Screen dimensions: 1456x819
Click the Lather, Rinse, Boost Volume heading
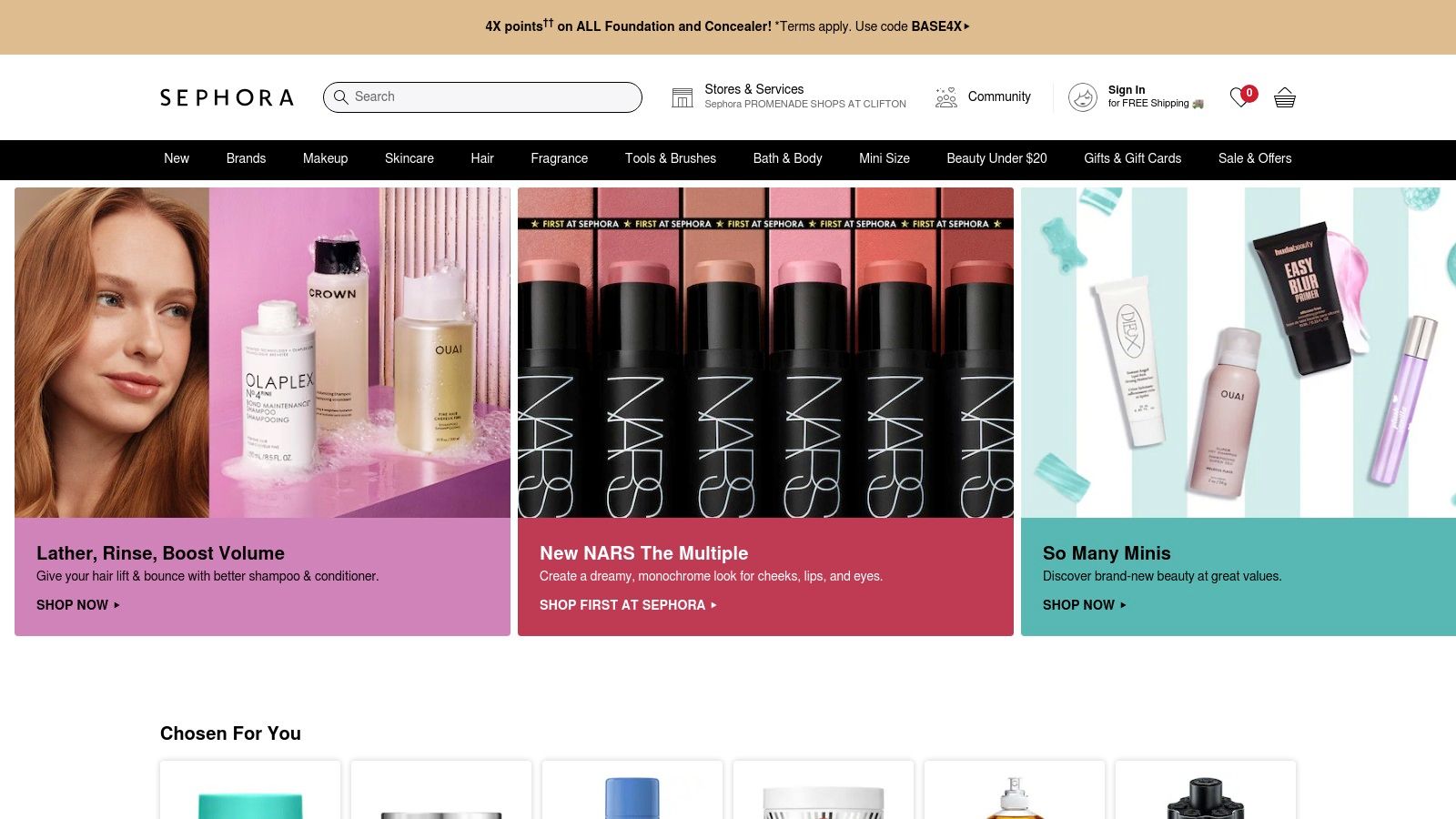click(x=160, y=553)
